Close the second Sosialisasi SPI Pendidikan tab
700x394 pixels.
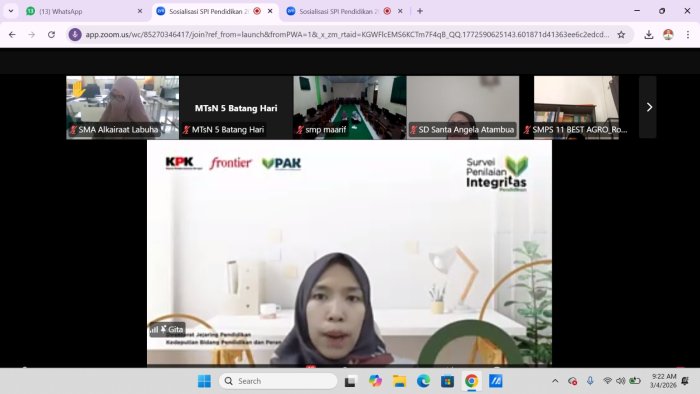coord(400,11)
